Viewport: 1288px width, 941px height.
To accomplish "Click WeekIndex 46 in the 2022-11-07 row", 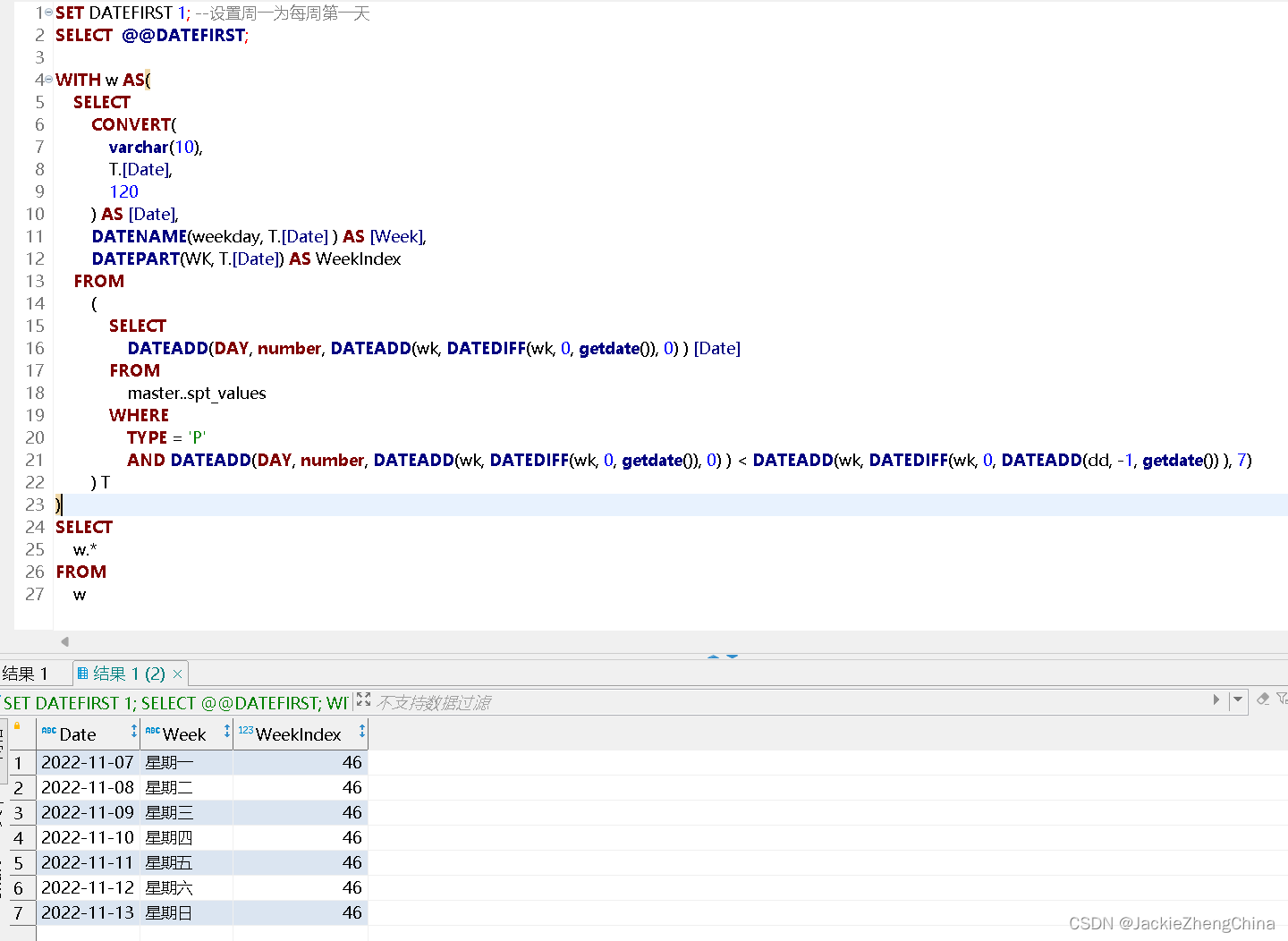I will click(301, 763).
